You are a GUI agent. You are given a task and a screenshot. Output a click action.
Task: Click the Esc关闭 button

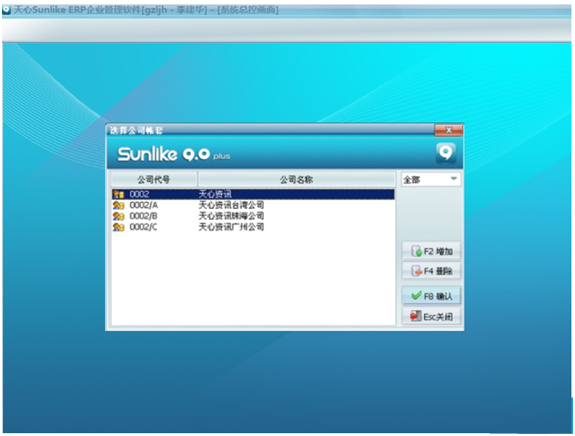point(432,316)
